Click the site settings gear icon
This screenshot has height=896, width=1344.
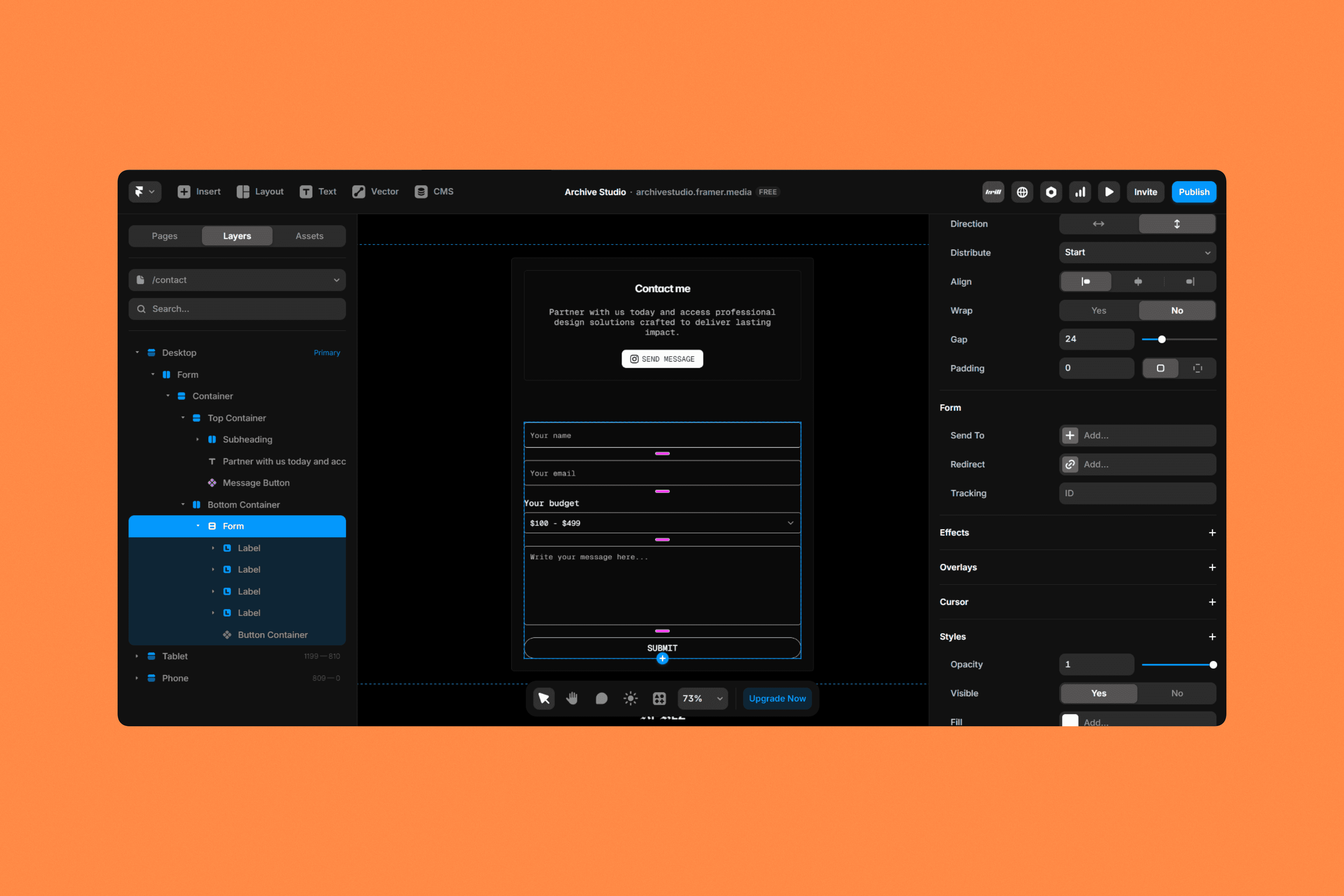tap(1050, 192)
